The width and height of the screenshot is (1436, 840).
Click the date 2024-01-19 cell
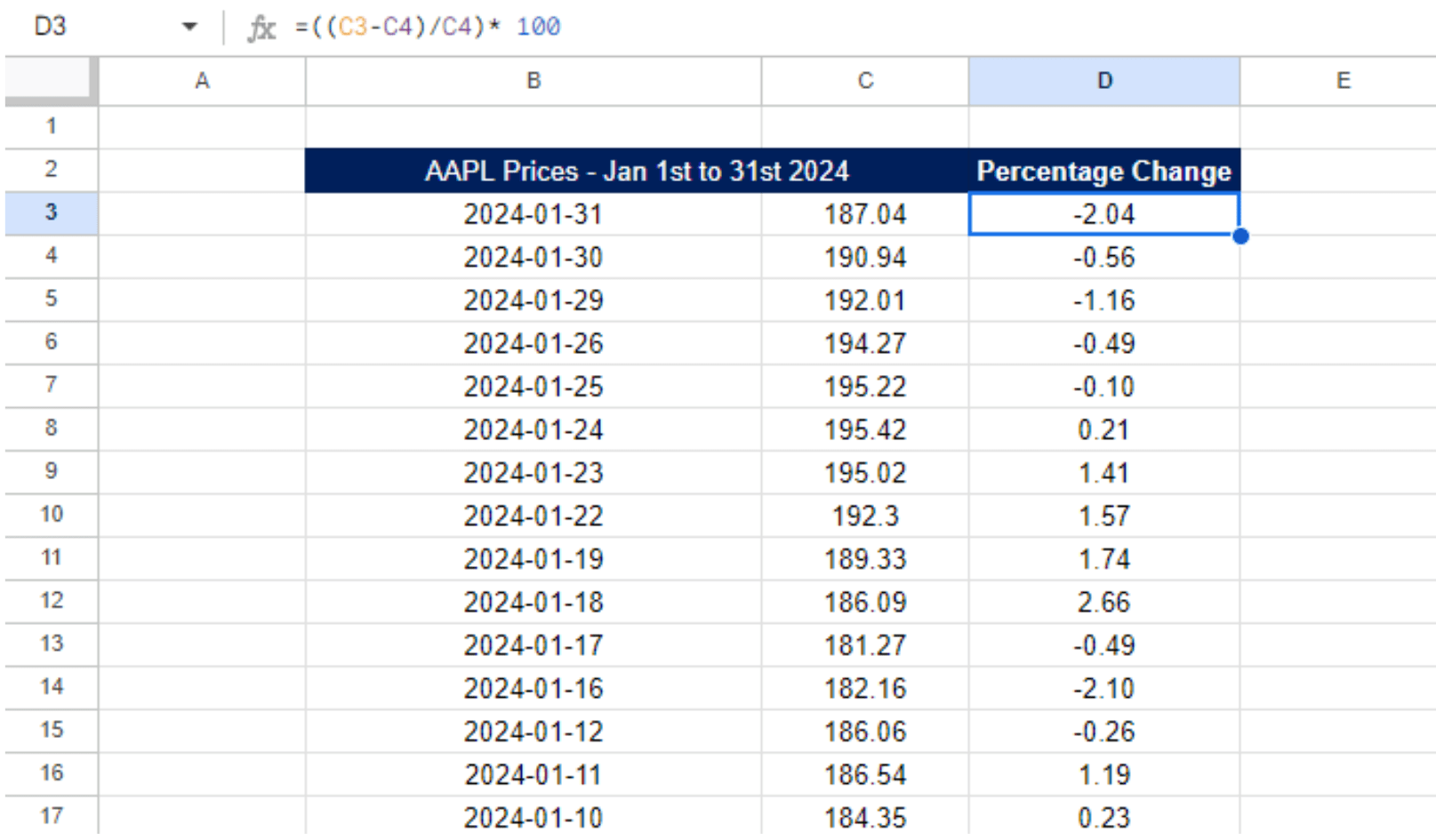533,558
